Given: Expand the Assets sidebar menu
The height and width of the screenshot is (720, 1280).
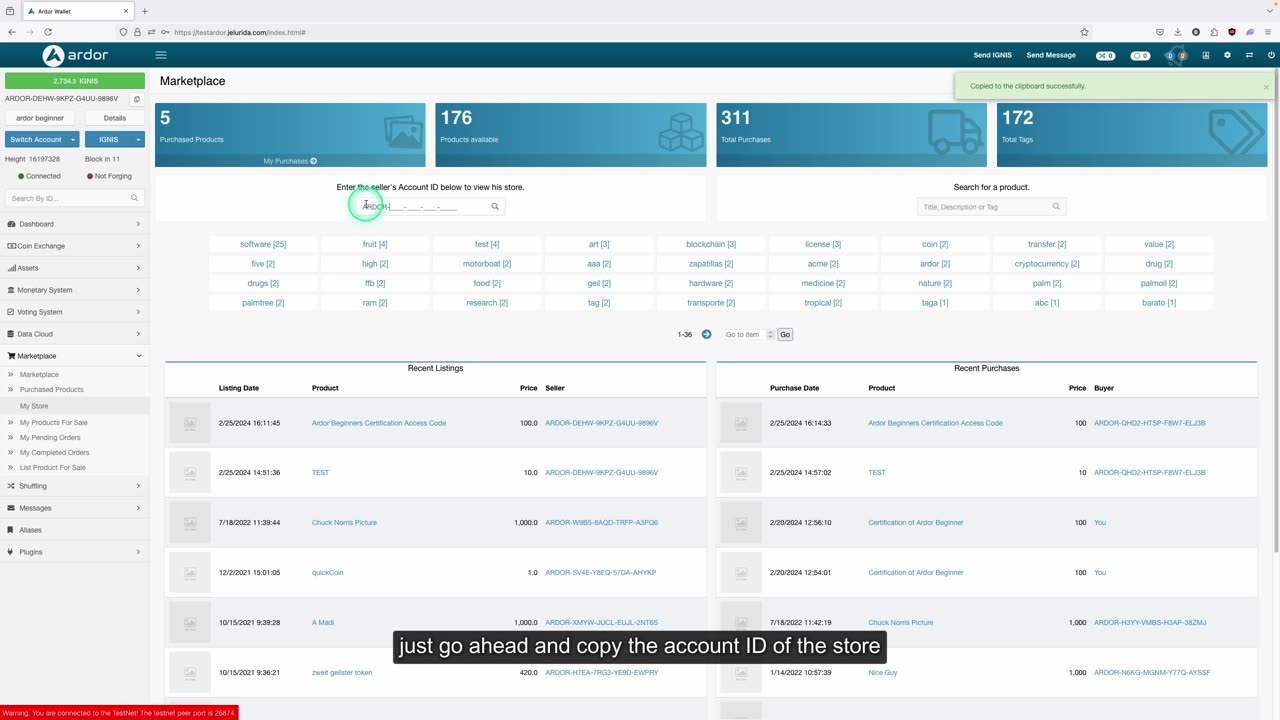Looking at the screenshot, I should [75, 268].
